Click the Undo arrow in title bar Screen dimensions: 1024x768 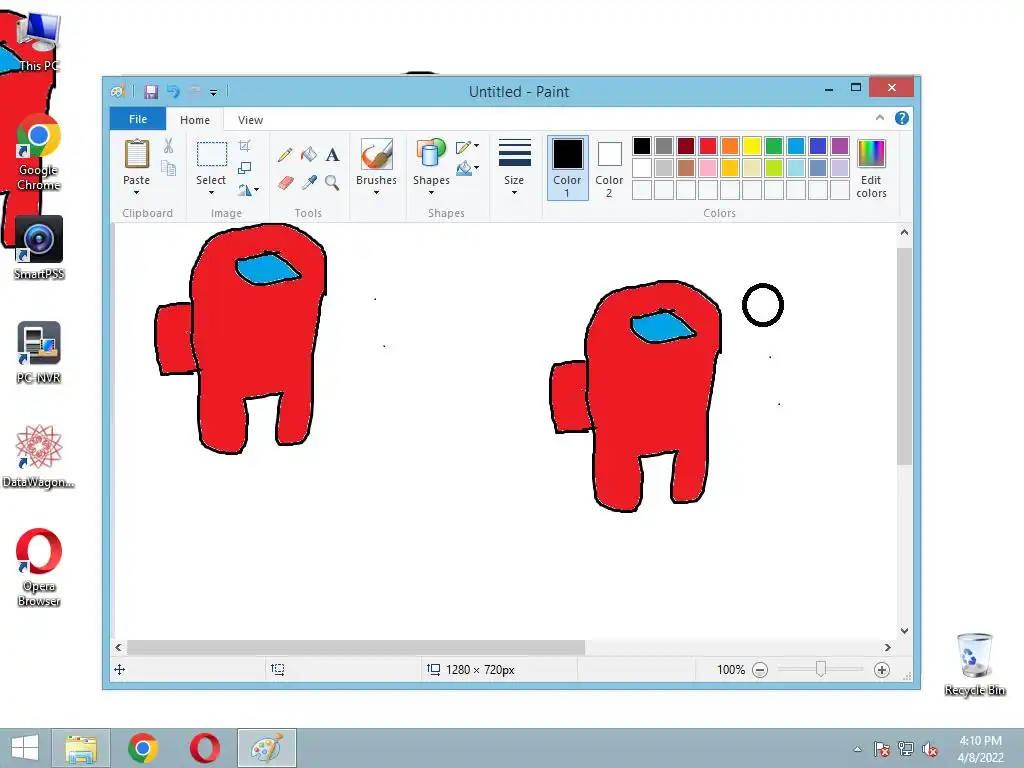pos(173,91)
